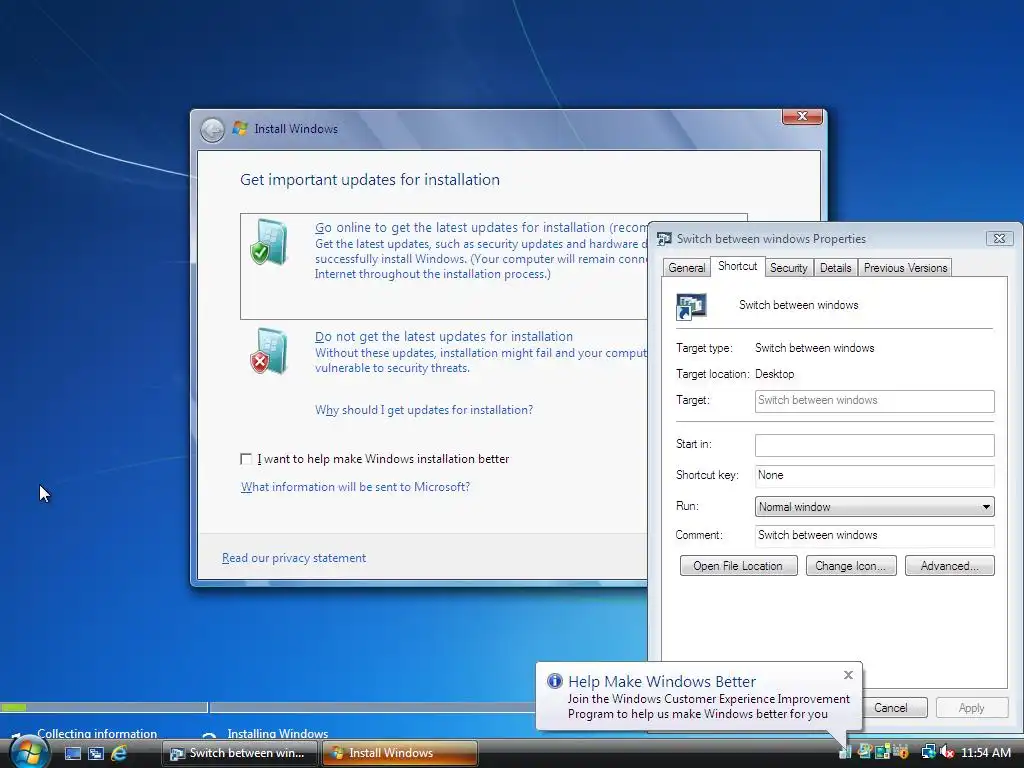Open What information will be sent link

[355, 487]
